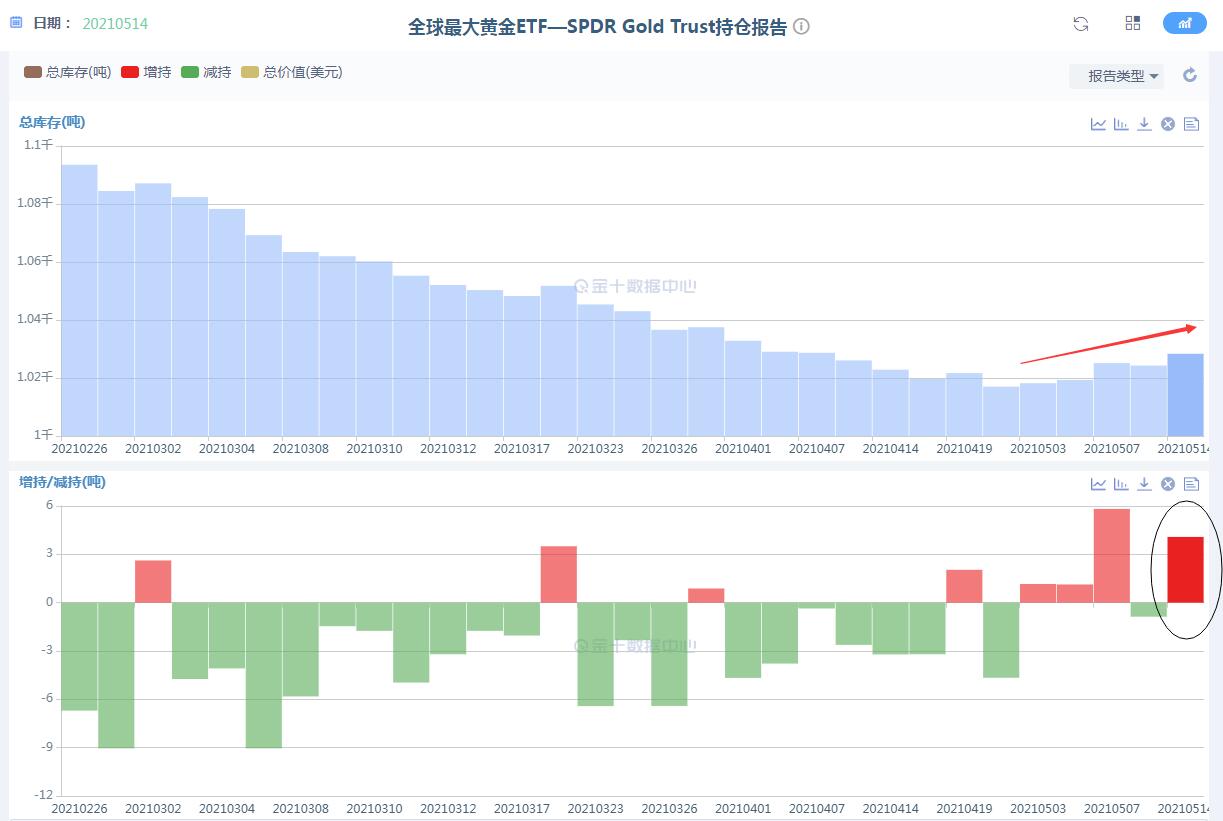Image resolution: width=1223 pixels, height=821 pixels.
Task: Click the sync refresh icon at top
Action: (x=1080, y=24)
